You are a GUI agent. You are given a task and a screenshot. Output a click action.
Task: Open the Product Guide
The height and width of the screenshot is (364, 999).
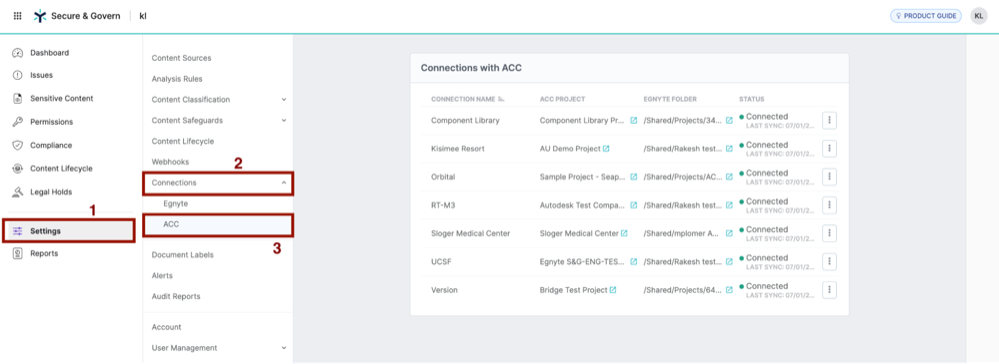[926, 16]
